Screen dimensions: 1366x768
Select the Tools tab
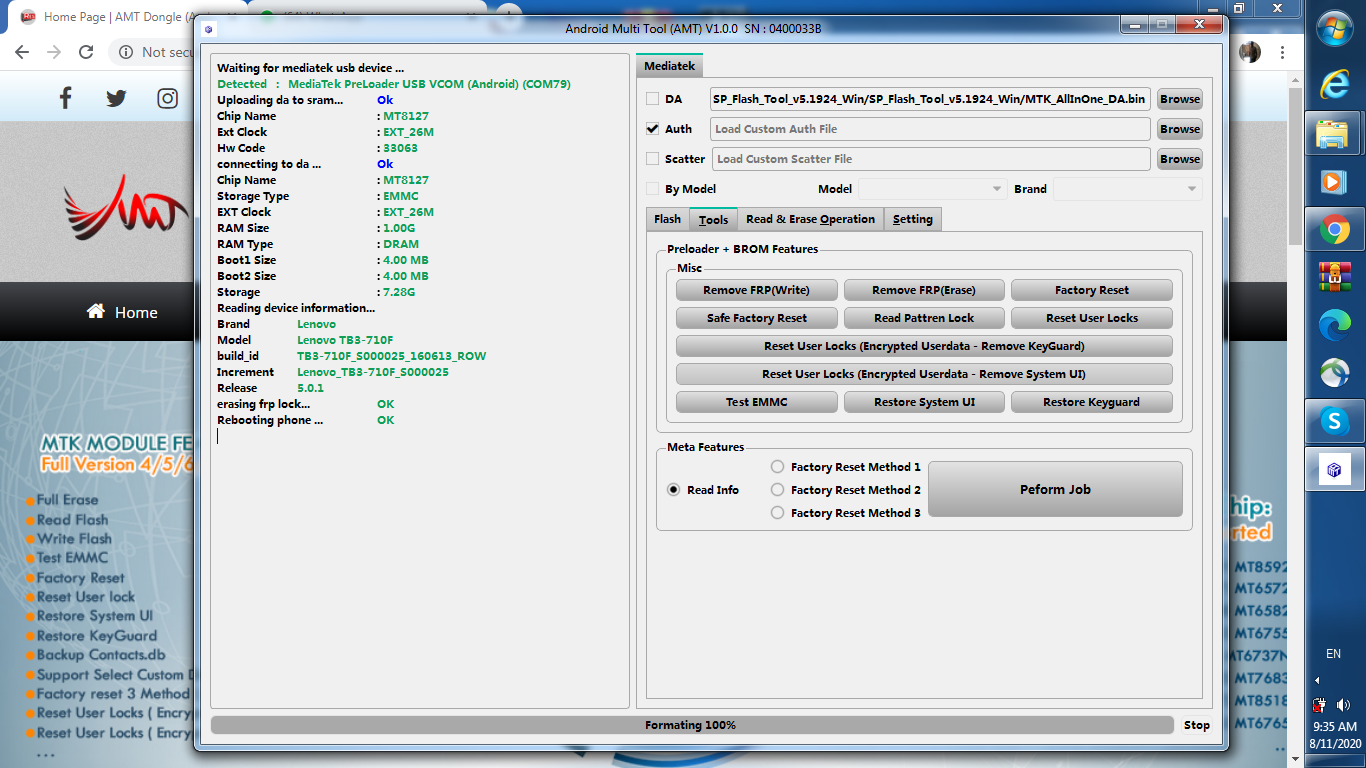(713, 219)
